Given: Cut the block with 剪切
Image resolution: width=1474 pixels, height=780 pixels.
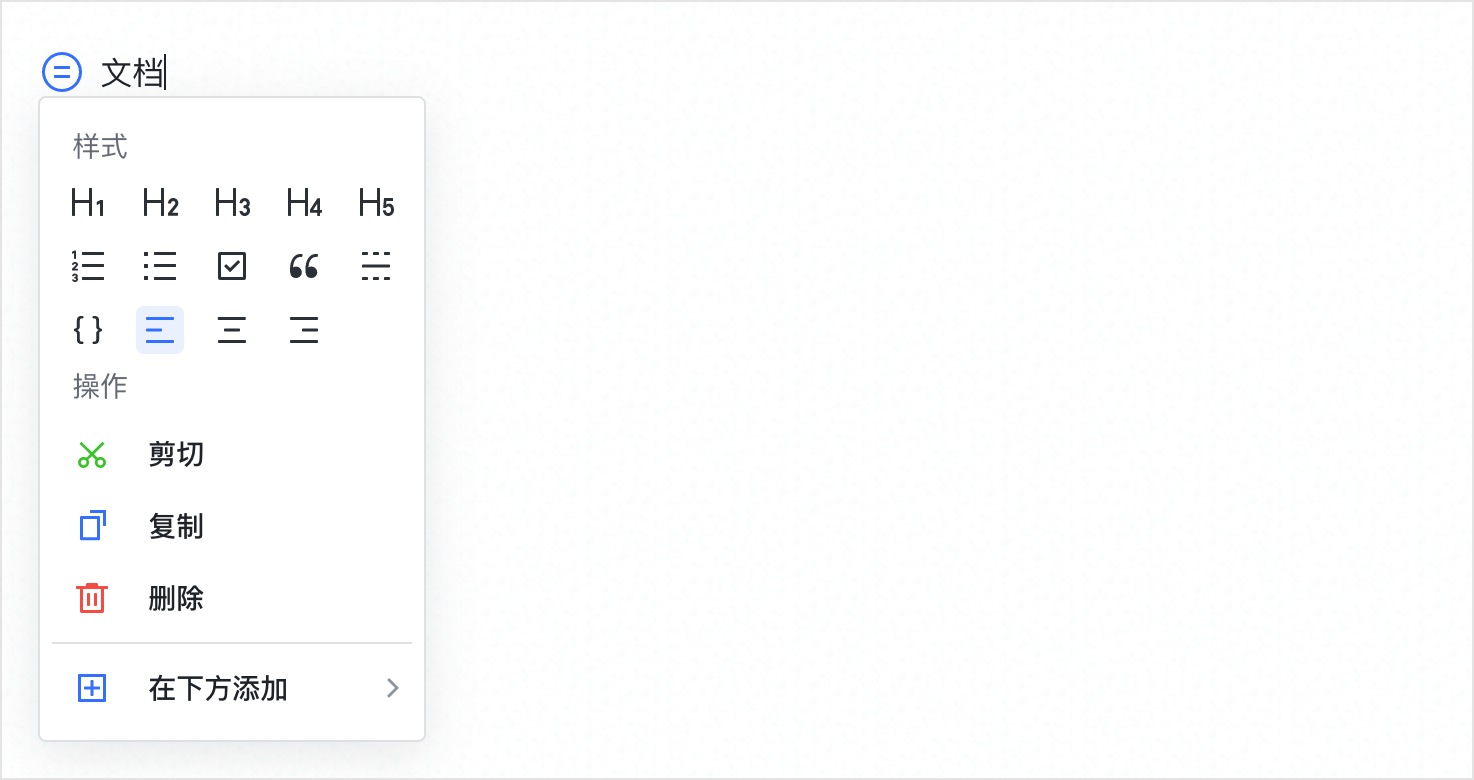Looking at the screenshot, I should (x=176, y=455).
